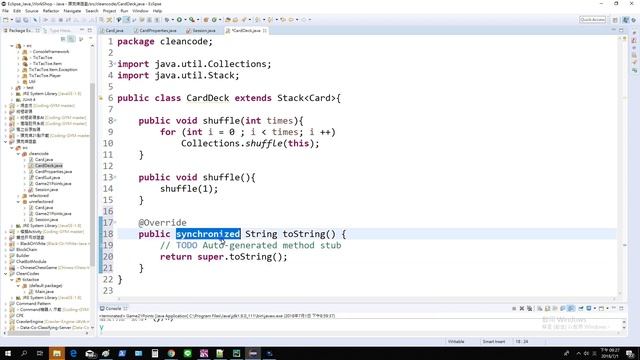Image resolution: width=640 pixels, height=360 pixels.
Task: Click warning marker on line 6
Action: pos(101,98)
